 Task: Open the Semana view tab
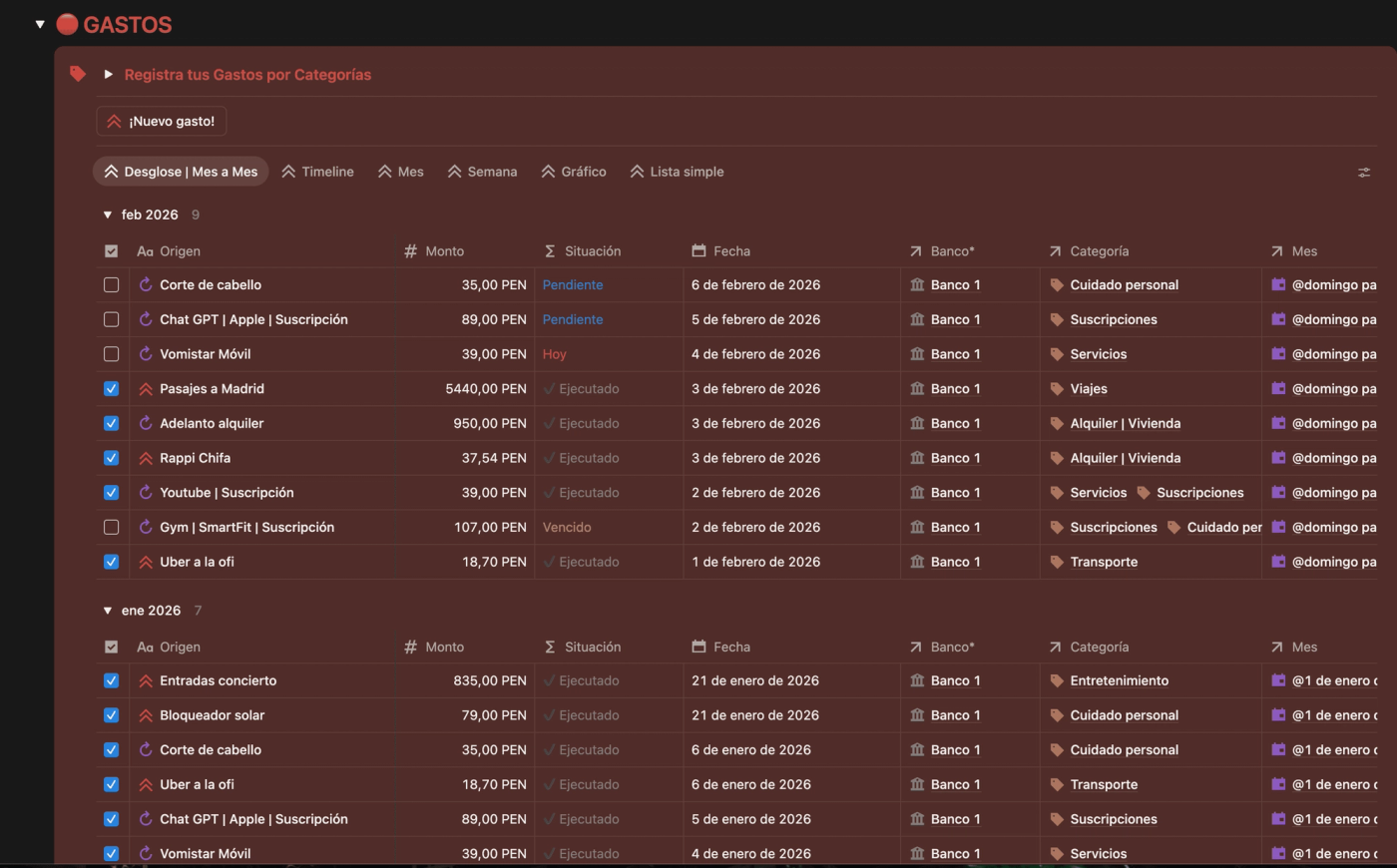[x=482, y=172]
